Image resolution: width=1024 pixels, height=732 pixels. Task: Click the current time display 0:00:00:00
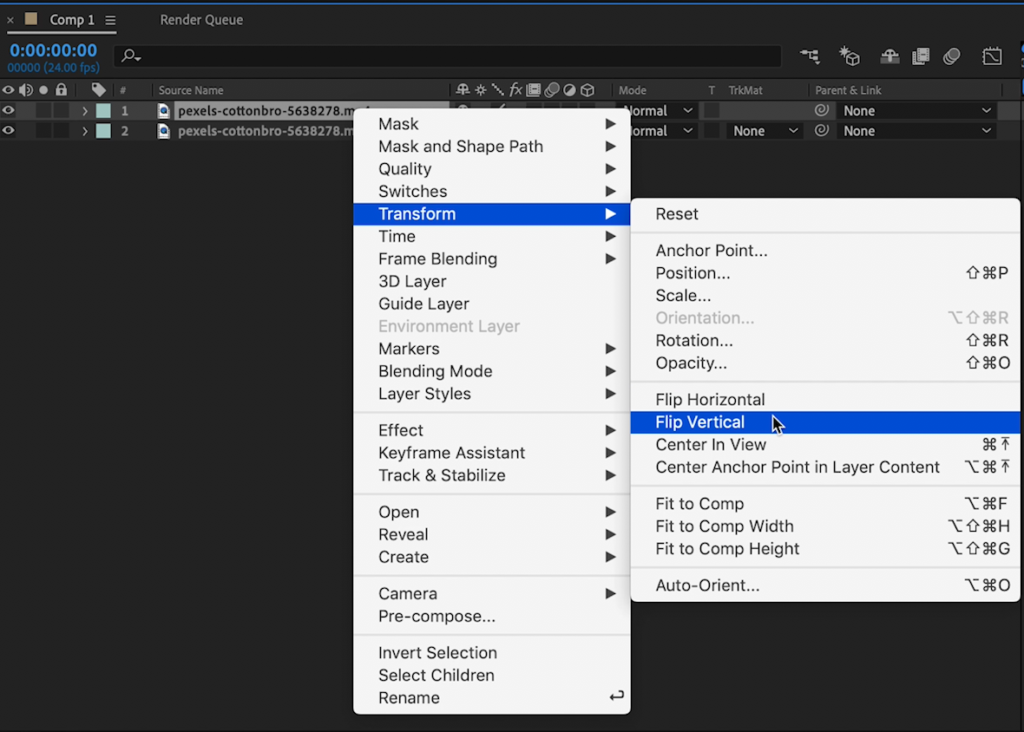tap(53, 51)
